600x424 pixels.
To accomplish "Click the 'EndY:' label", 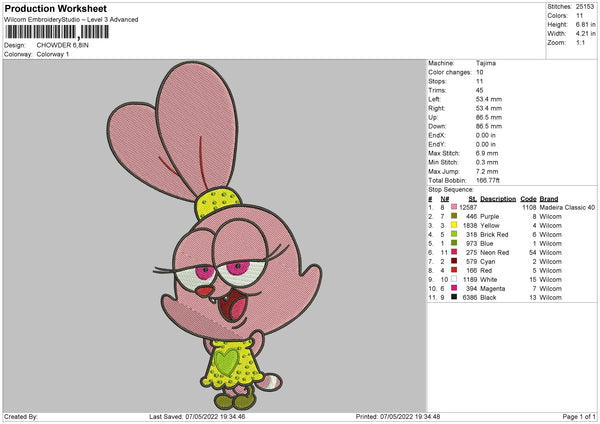I will pos(437,144).
